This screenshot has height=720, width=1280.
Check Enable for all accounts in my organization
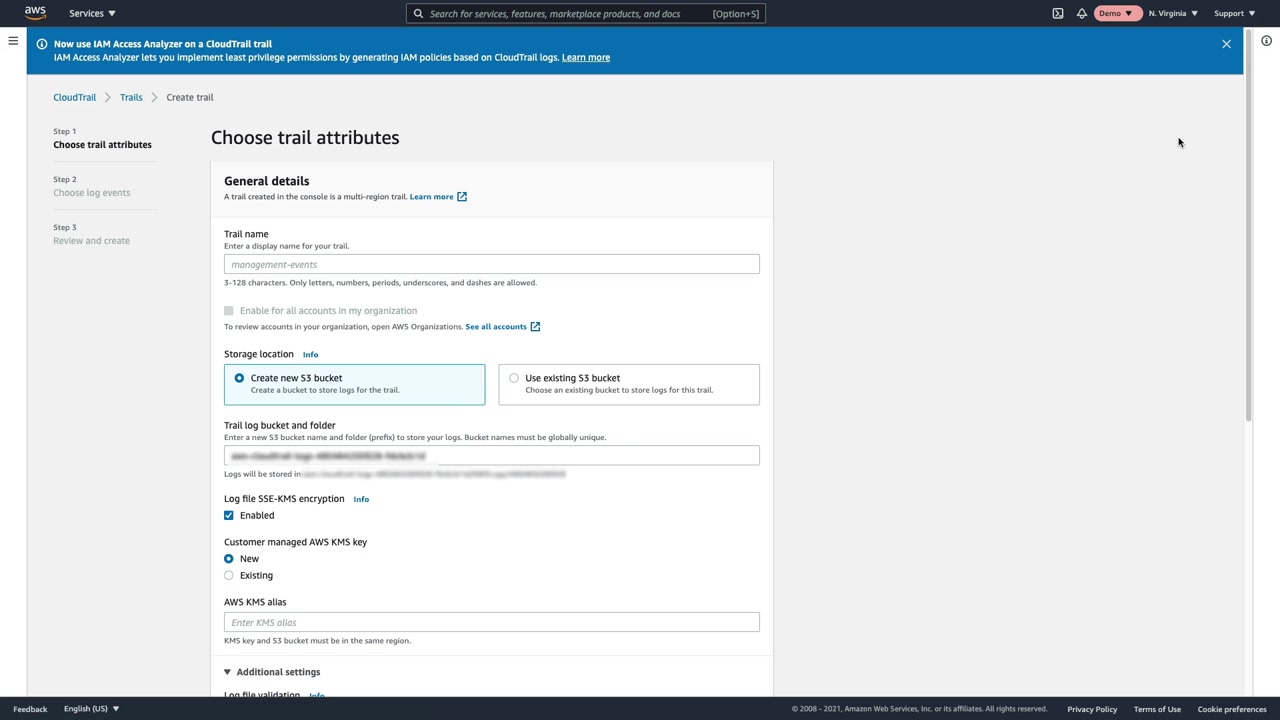click(x=229, y=311)
